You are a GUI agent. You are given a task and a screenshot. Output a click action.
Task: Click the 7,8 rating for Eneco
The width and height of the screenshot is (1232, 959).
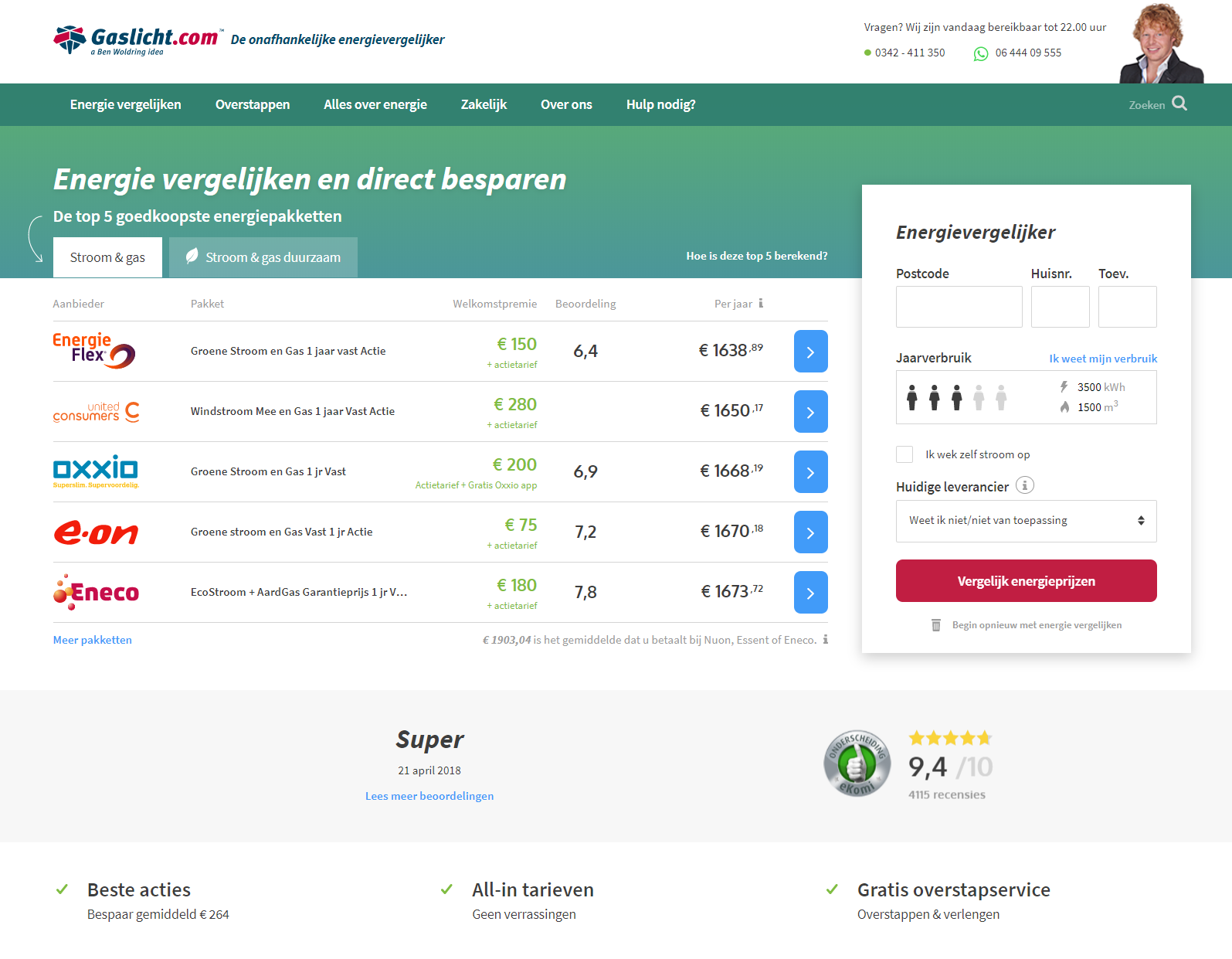pos(585,592)
